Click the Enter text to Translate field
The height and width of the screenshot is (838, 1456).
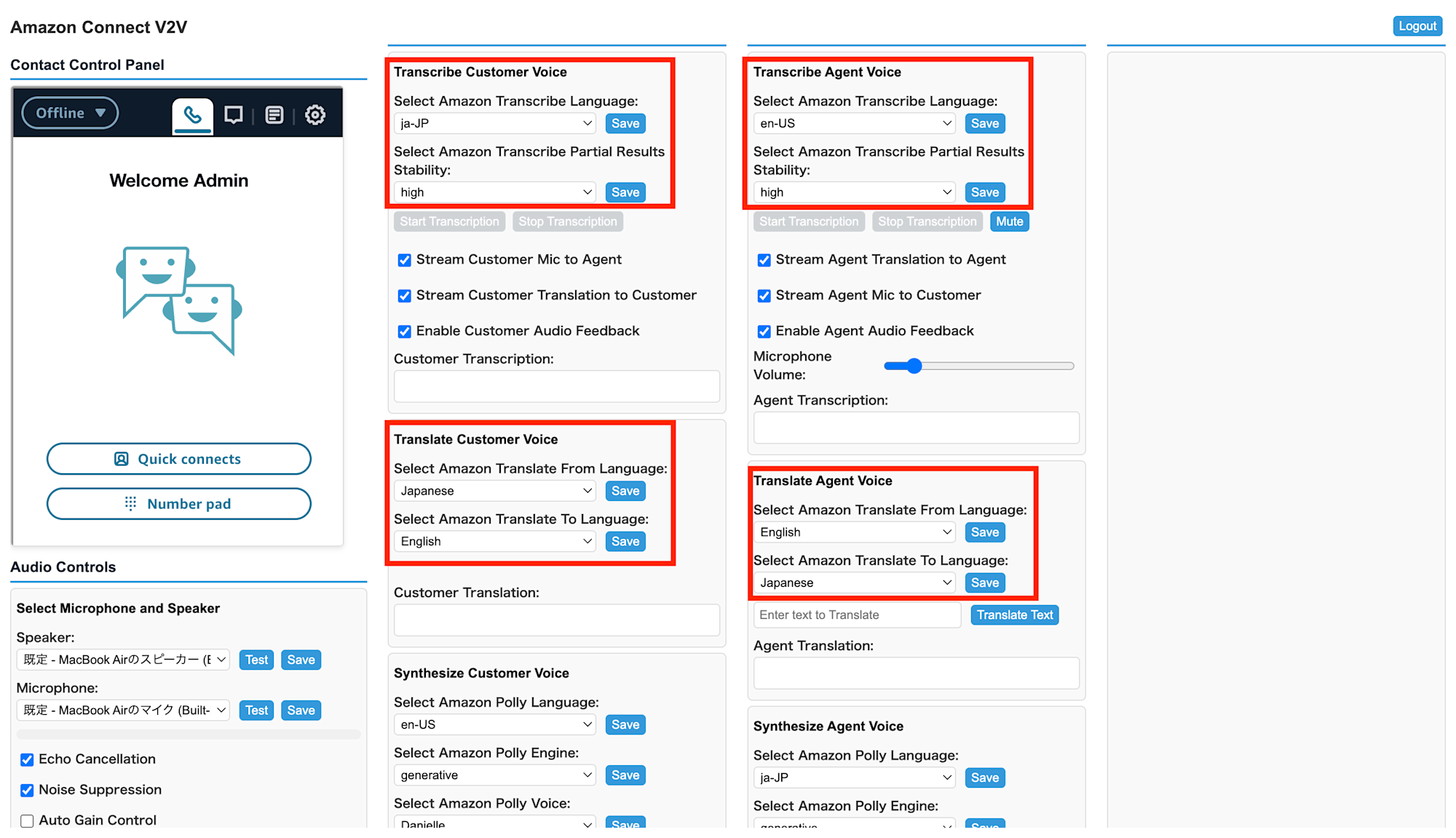(x=857, y=615)
